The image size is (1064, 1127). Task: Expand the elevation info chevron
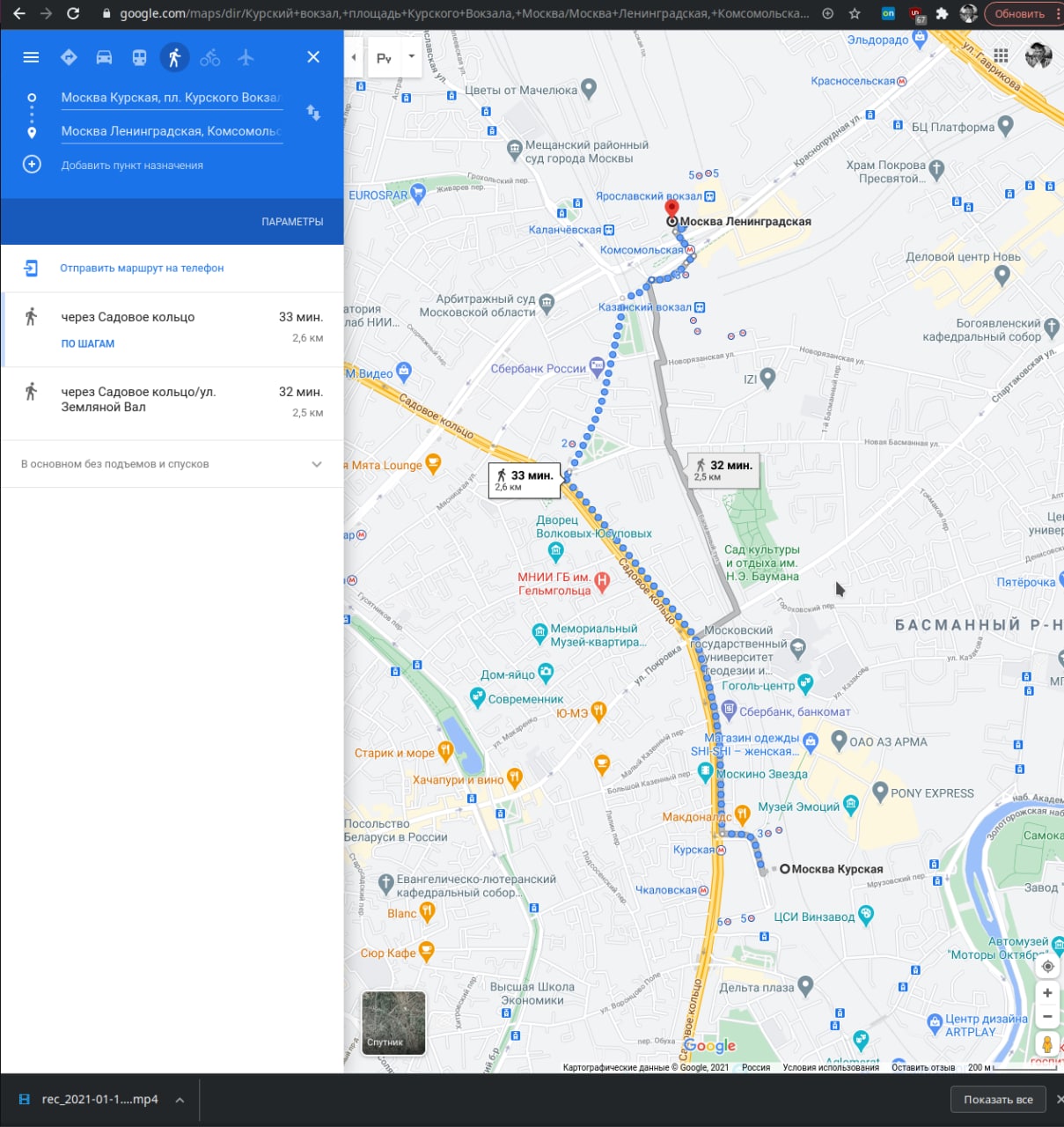(x=317, y=464)
